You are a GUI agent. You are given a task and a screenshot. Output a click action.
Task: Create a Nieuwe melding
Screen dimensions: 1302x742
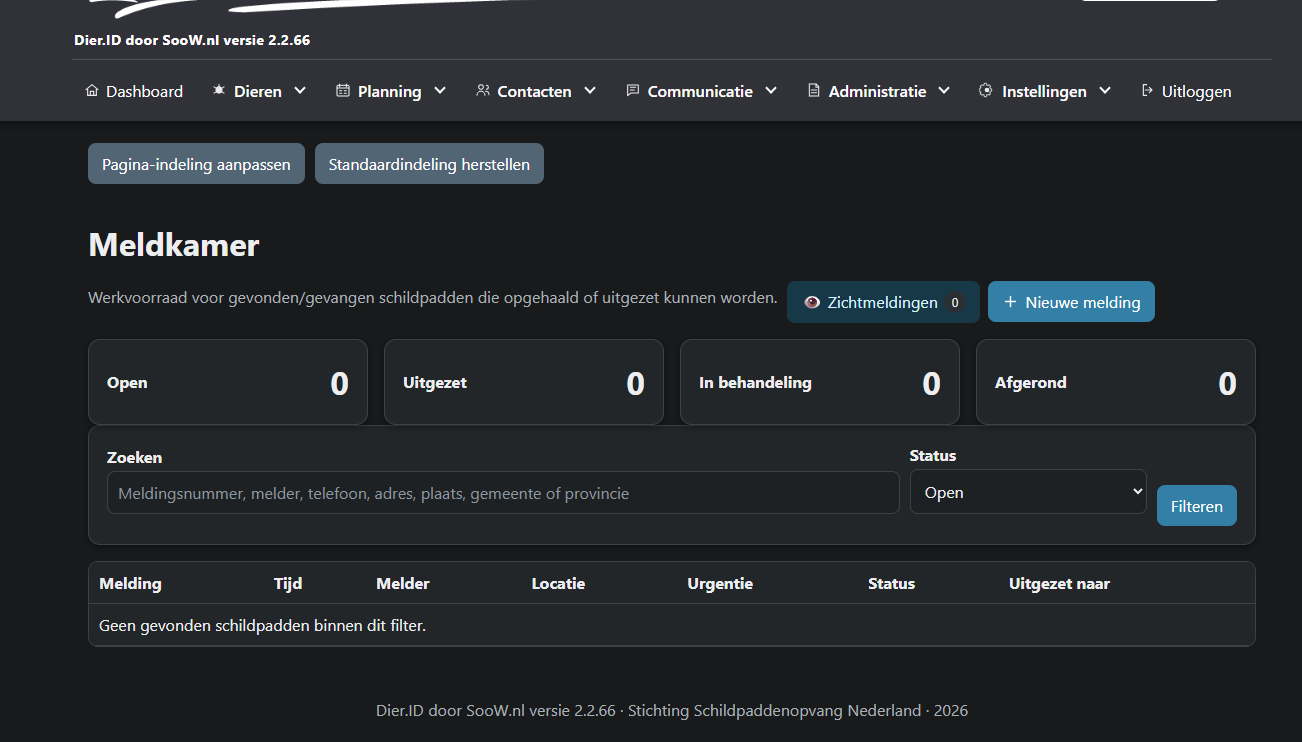coord(1071,302)
